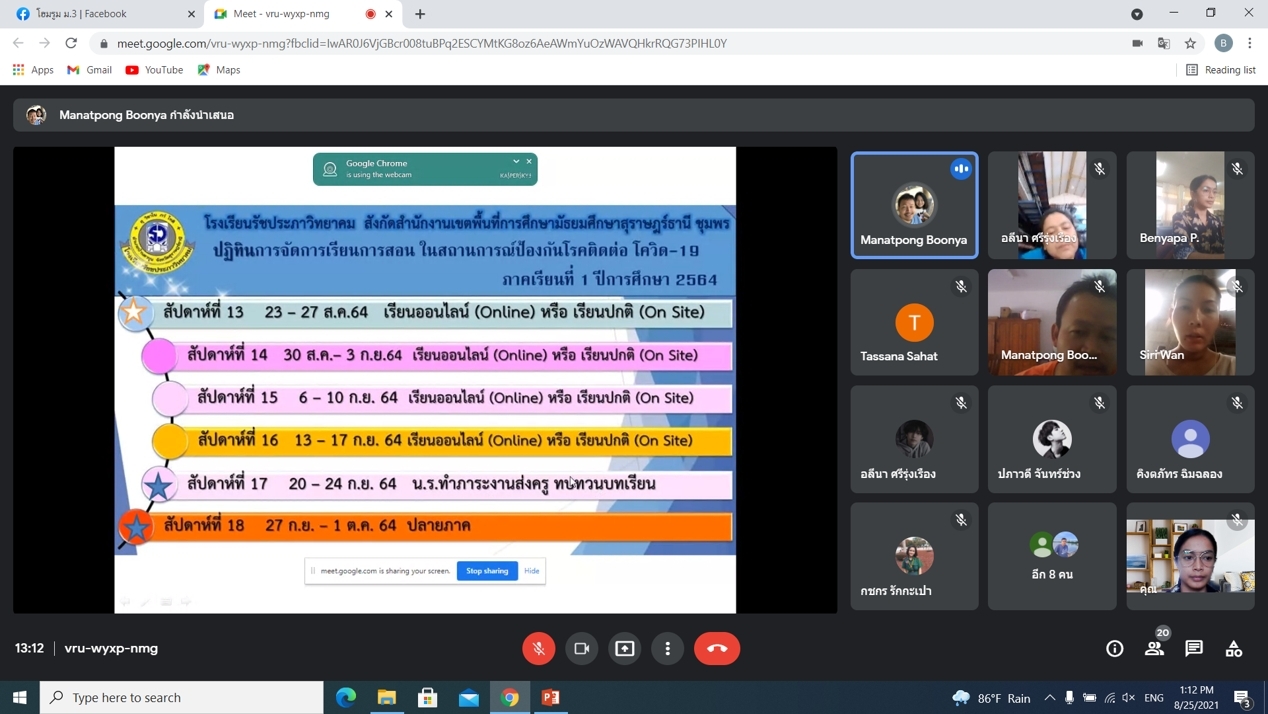The height and width of the screenshot is (714, 1268).
Task: Reload the Meet page
Action: pos(71,43)
